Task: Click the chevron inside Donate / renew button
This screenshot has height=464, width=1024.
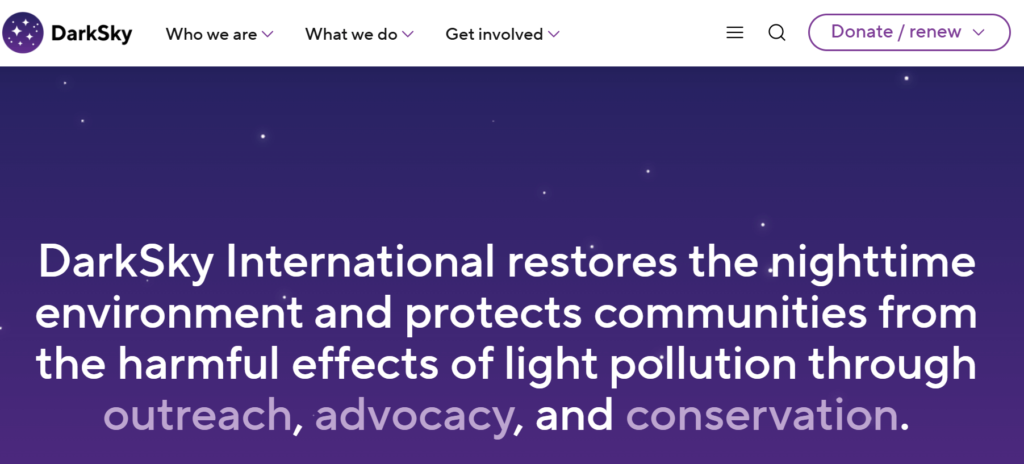Action: (978, 33)
